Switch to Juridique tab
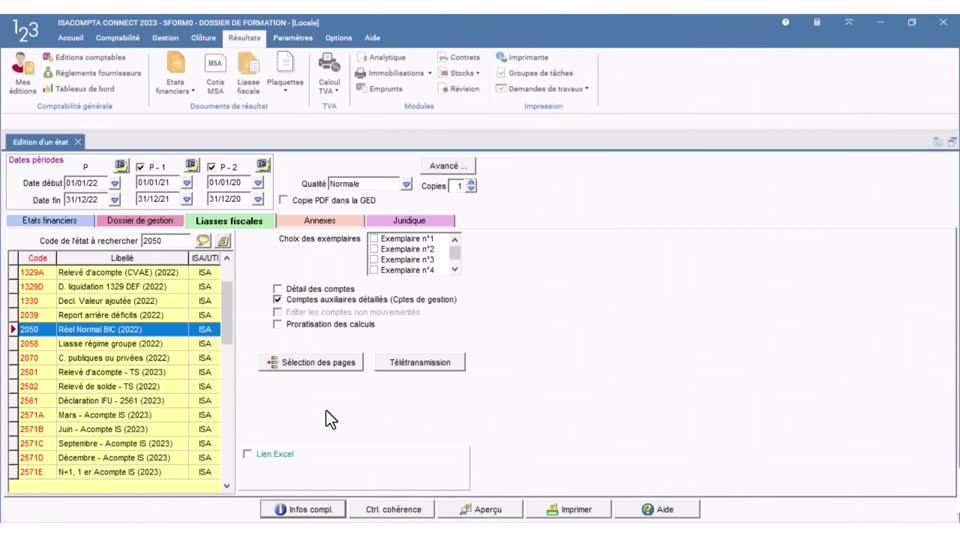 coord(409,220)
